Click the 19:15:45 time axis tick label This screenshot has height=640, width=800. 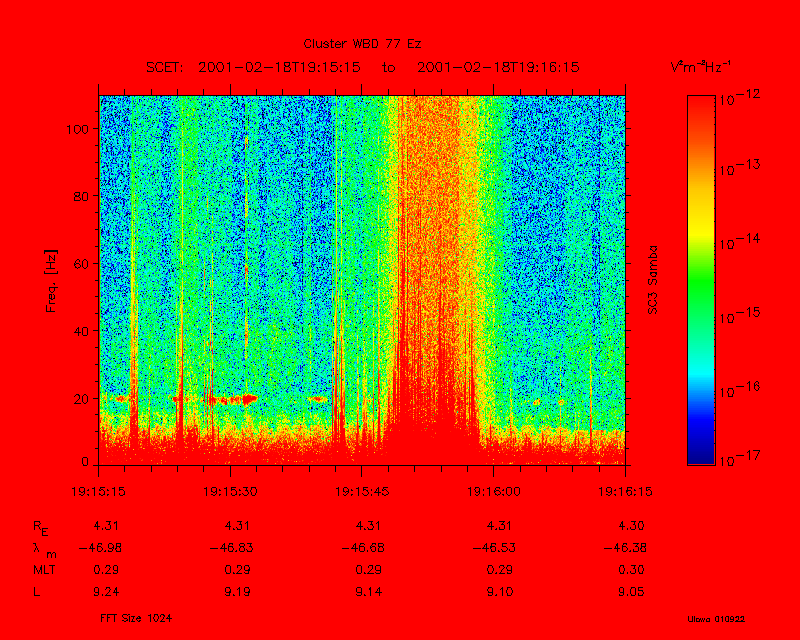[x=363, y=492]
